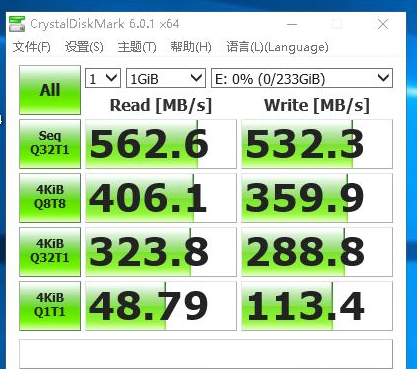The height and width of the screenshot is (369, 417).
Task: Start the Seq Q32T1 test
Action: pyautogui.click(x=50, y=144)
